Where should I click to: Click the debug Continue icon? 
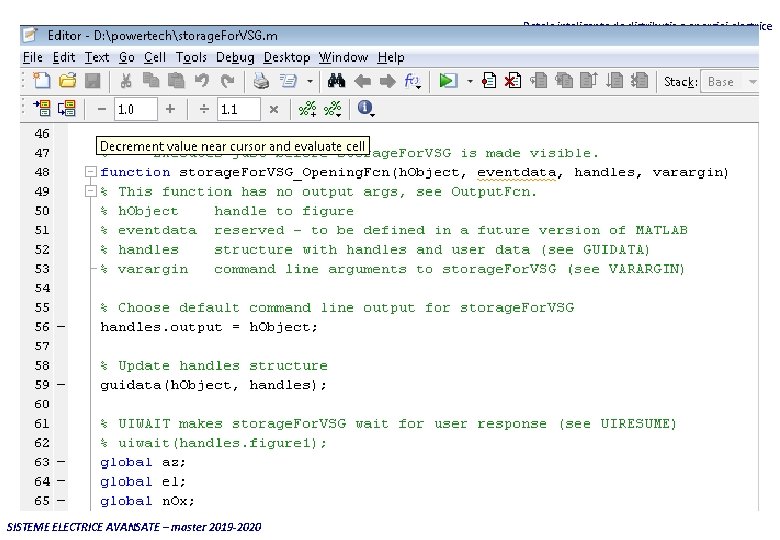coord(615,81)
